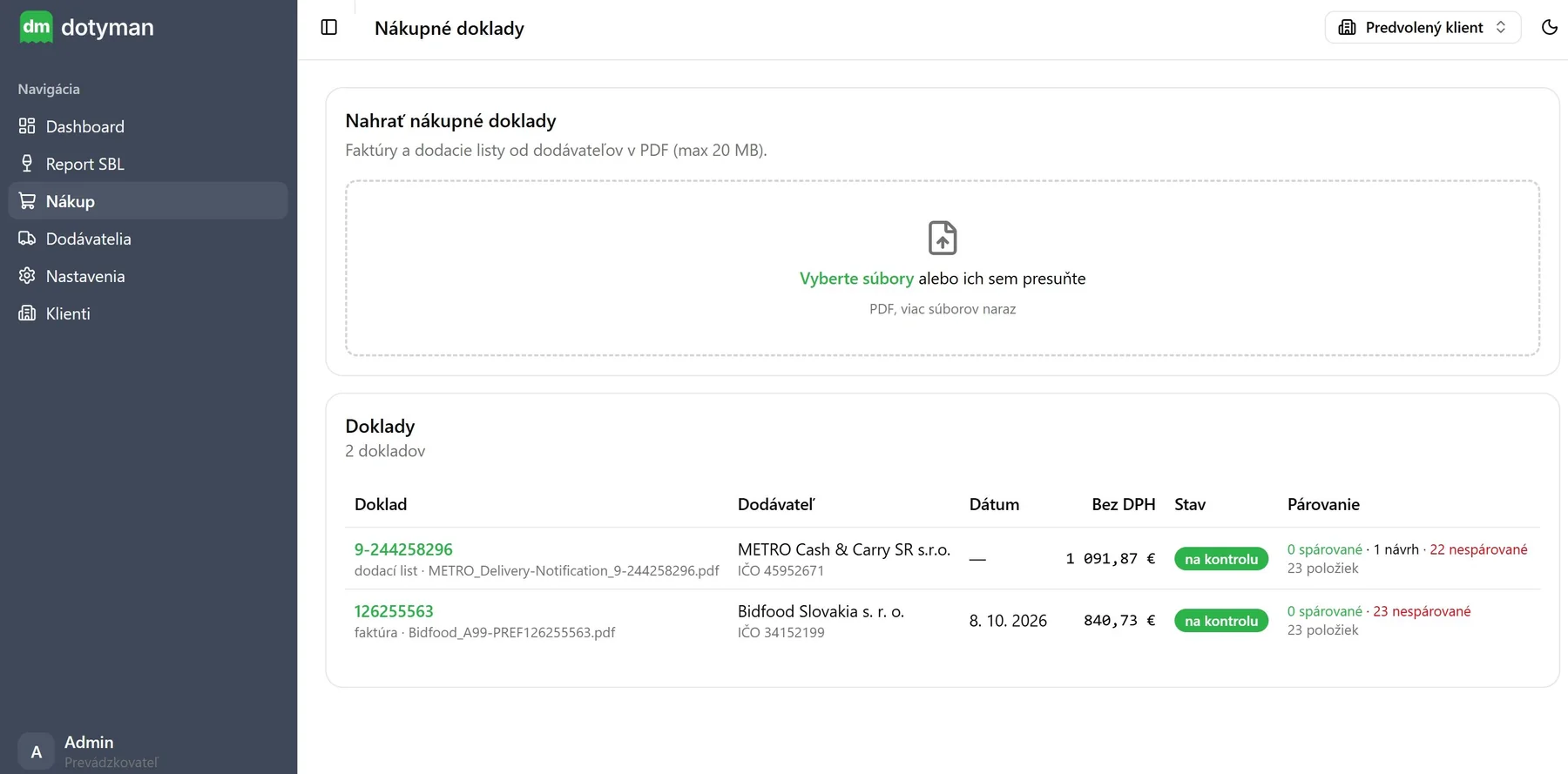The width and height of the screenshot is (1568, 774).
Task: Click the Klienti building icon
Action: (27, 313)
